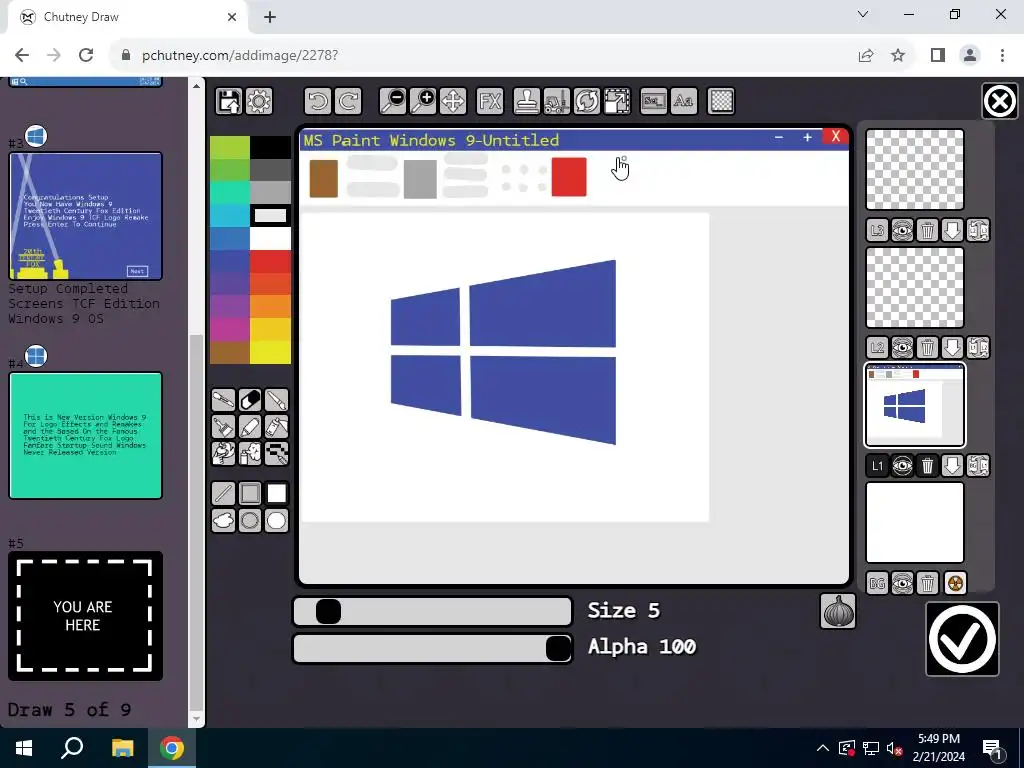The width and height of the screenshot is (1024, 768).
Task: Click the radioactive nuke icon on BG row
Action: tap(955, 583)
